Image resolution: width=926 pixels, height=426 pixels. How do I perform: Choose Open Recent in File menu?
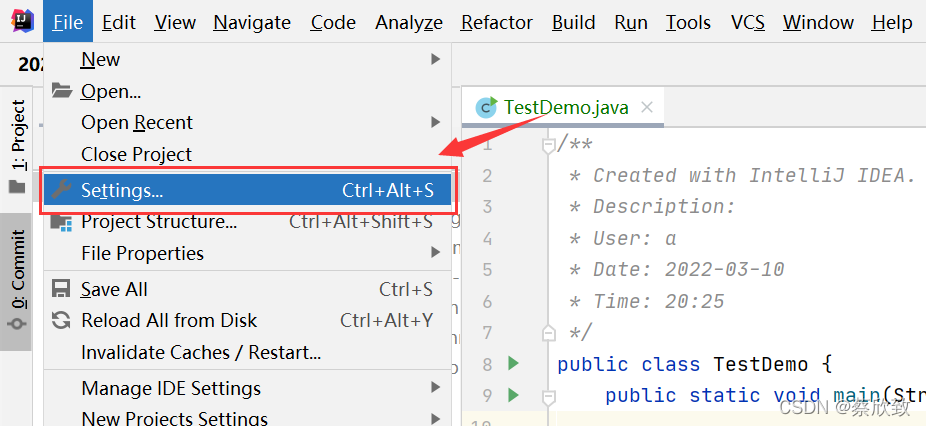[247, 122]
